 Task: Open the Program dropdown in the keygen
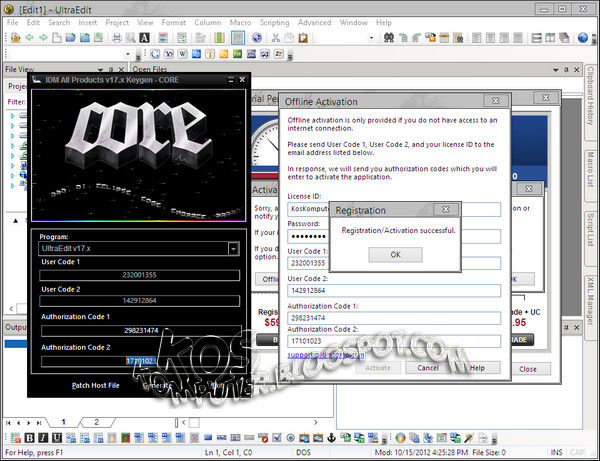(x=233, y=249)
